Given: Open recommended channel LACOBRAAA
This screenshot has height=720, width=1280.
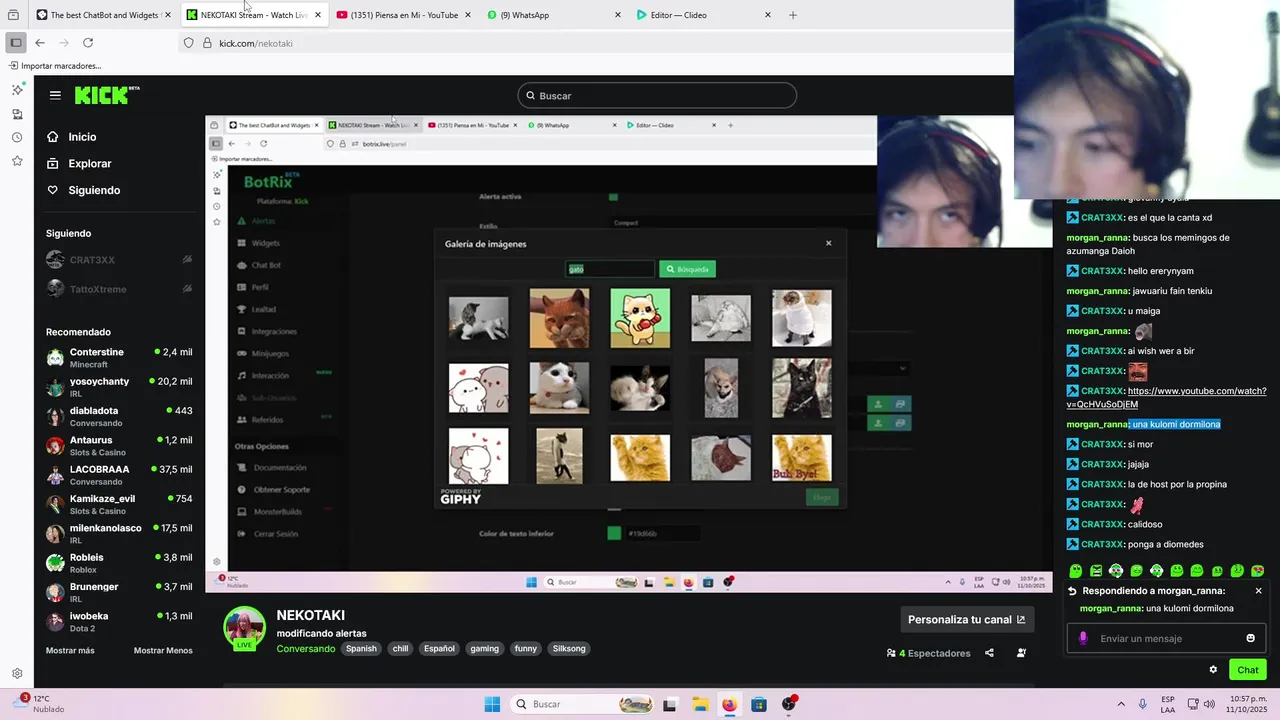Looking at the screenshot, I should pos(119,475).
